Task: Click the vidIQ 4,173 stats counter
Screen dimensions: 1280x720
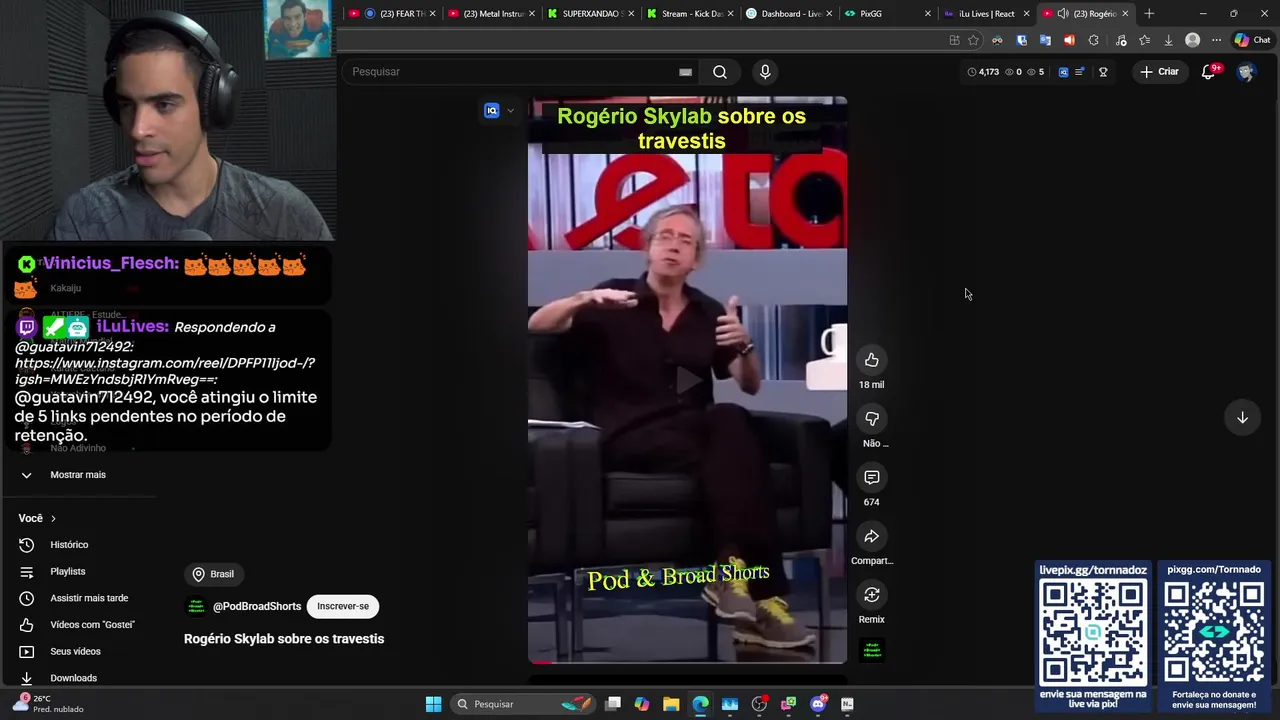Action: [983, 72]
